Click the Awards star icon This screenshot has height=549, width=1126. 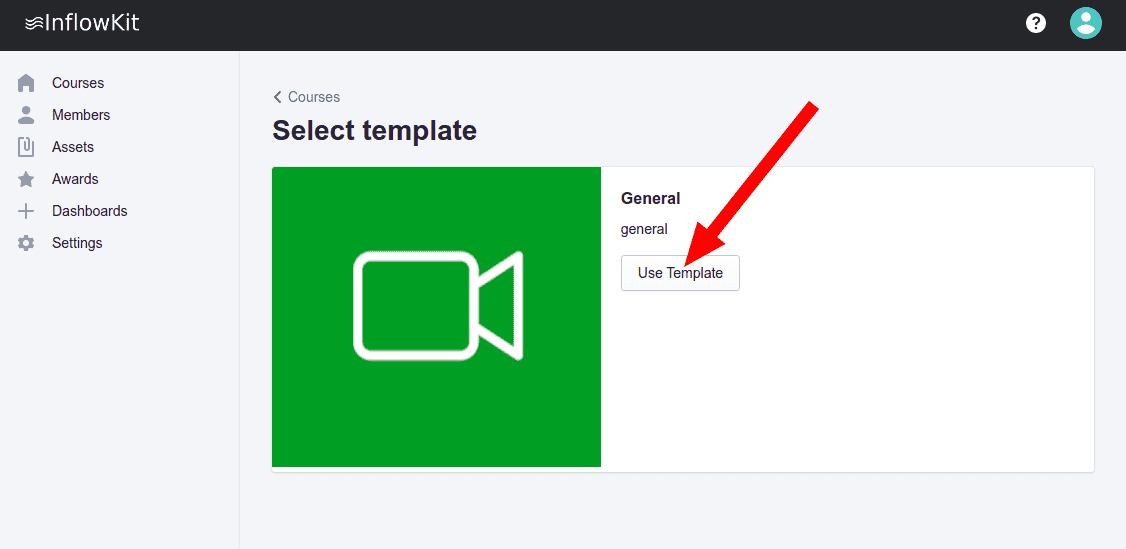pyautogui.click(x=26, y=179)
